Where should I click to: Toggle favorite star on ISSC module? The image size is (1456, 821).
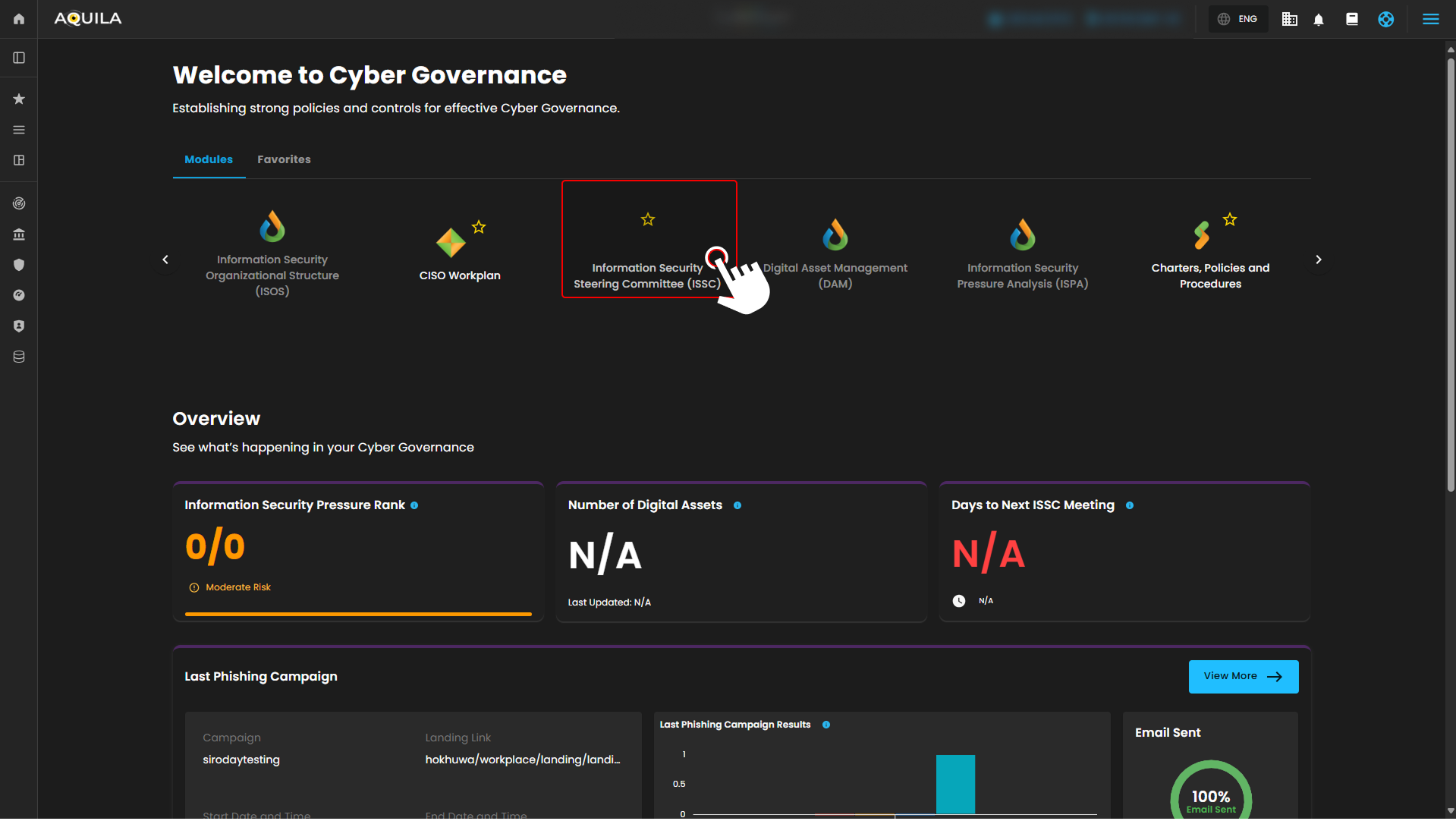tap(647, 219)
